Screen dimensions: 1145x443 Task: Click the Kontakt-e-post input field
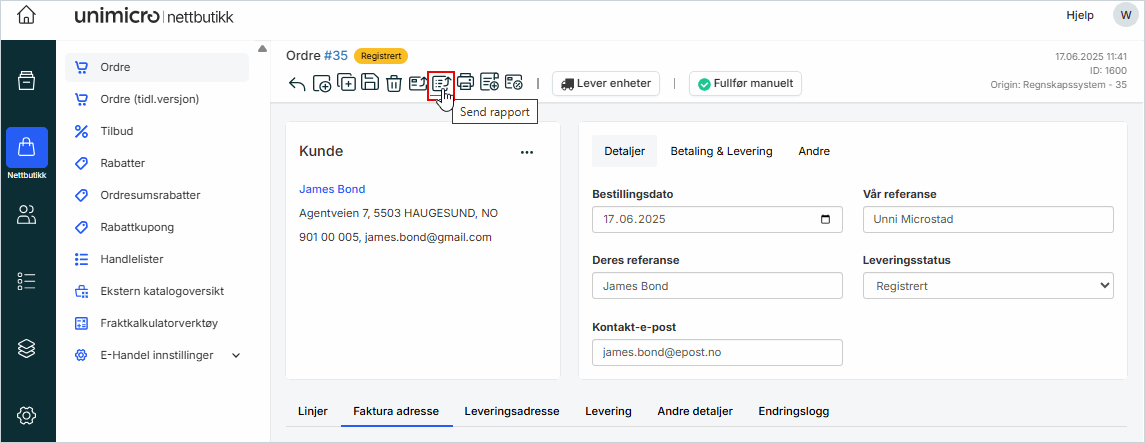pos(717,353)
